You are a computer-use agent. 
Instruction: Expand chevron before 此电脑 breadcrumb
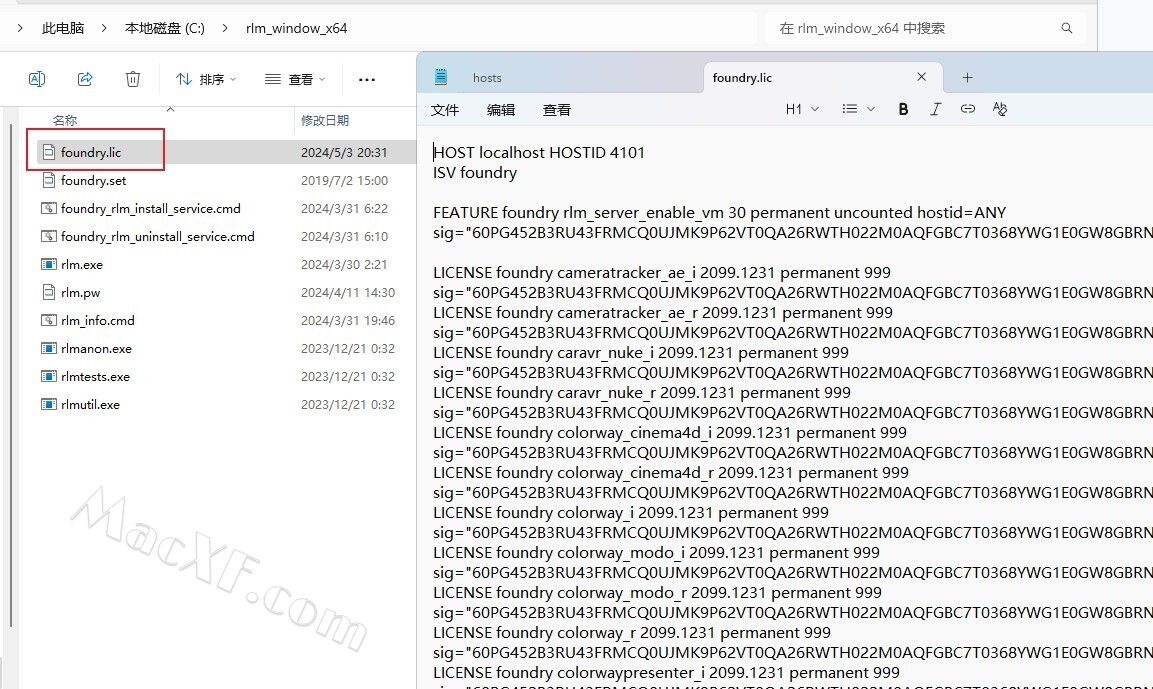click(x=20, y=28)
